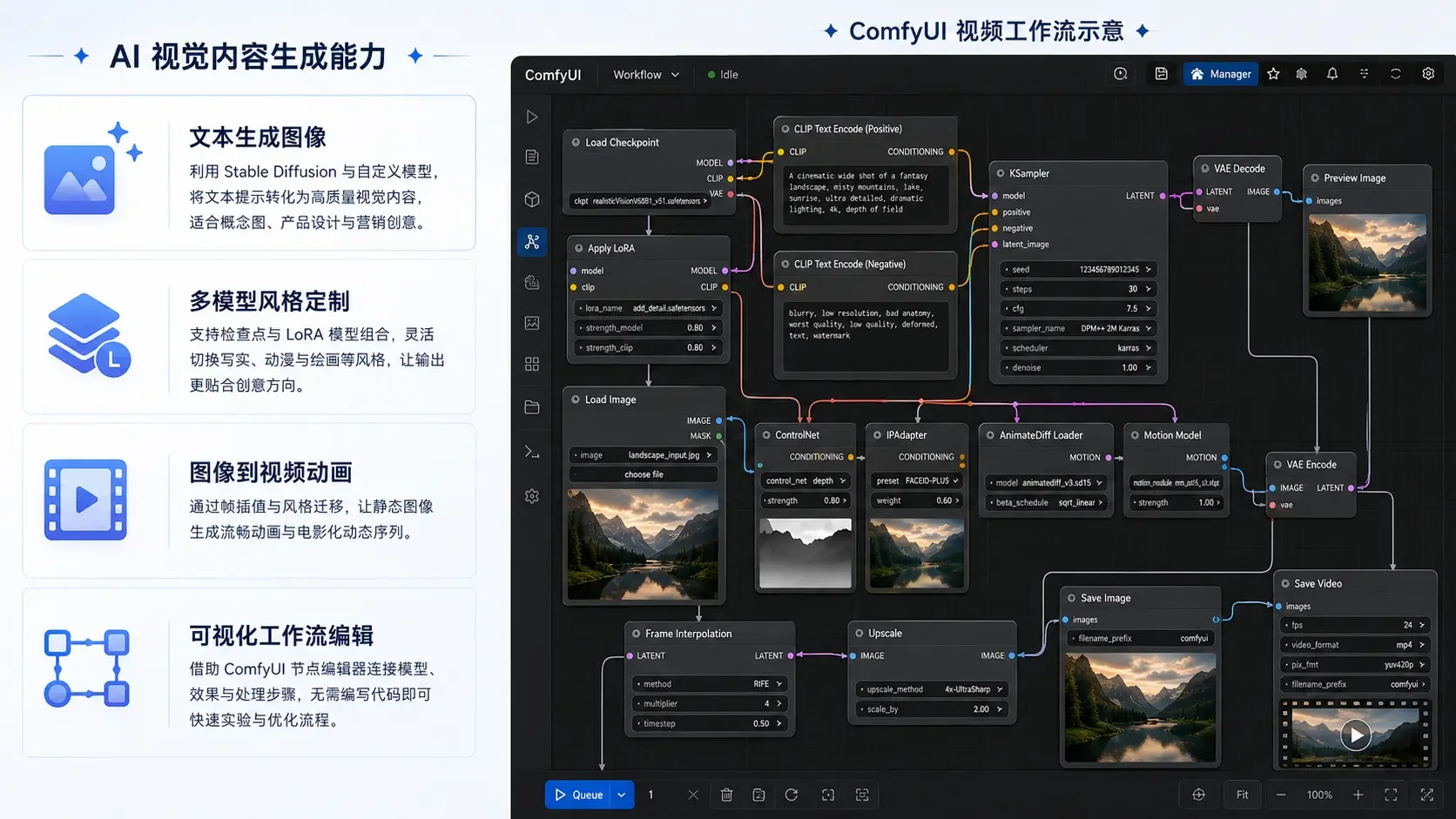Click the trash icon in bottom bar
This screenshot has width=1456, height=819.
pyautogui.click(x=726, y=795)
